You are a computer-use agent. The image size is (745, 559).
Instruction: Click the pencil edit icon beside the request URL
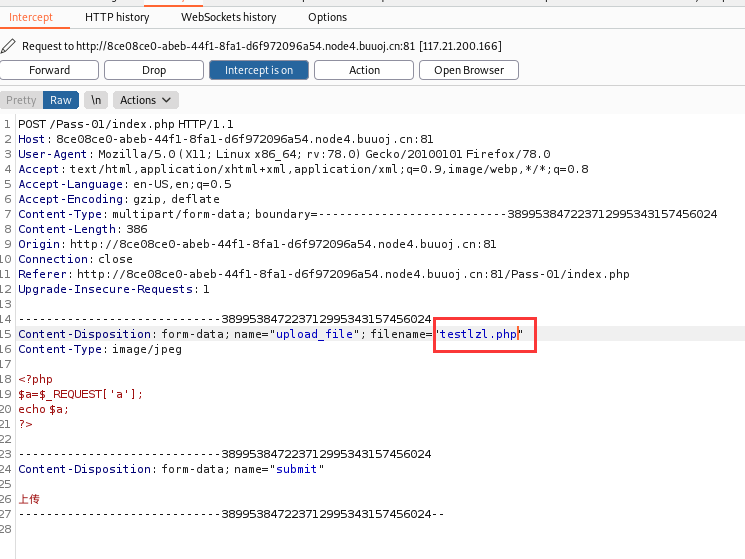pos(8,46)
